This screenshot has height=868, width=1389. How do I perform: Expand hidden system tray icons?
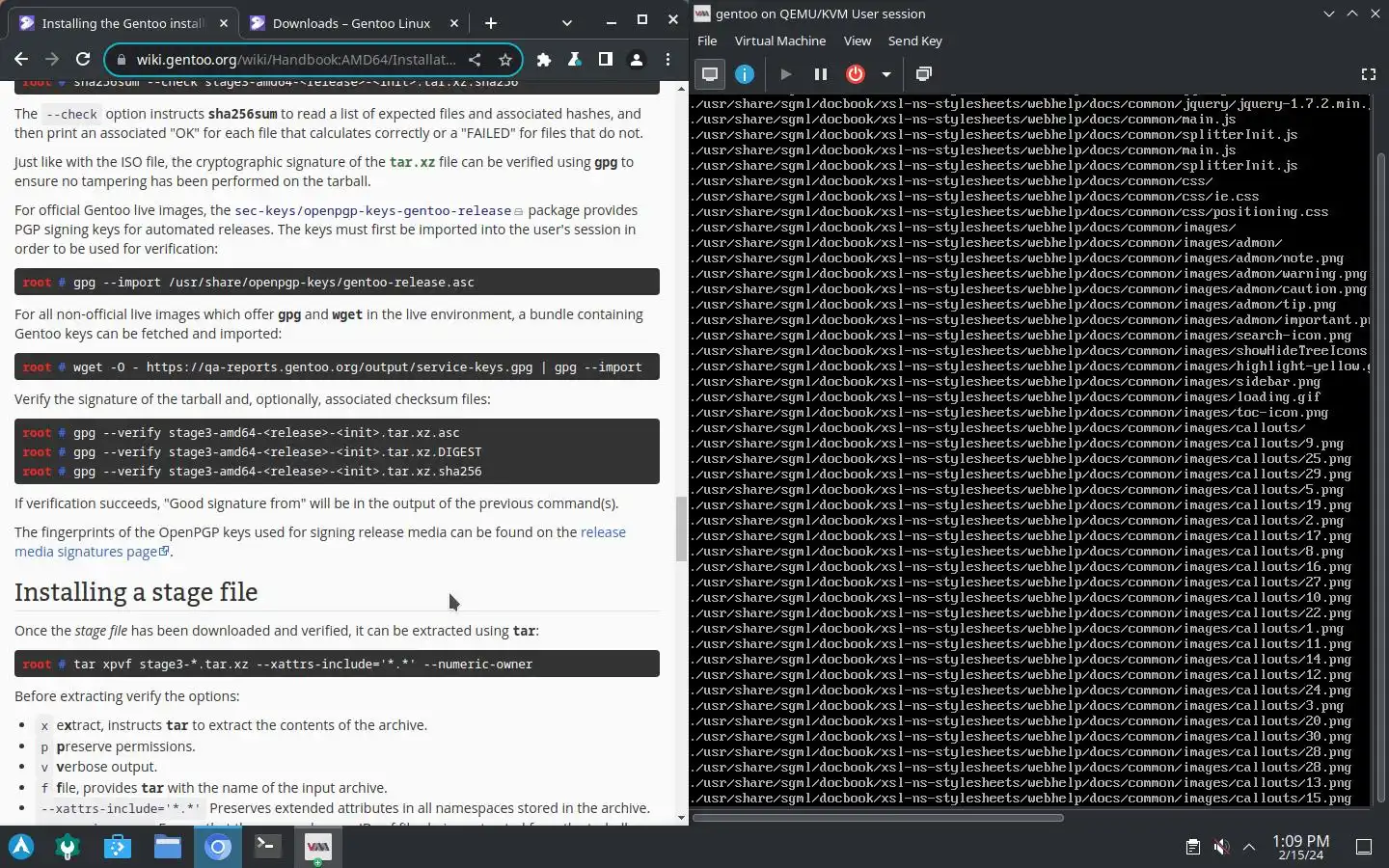point(1249,847)
